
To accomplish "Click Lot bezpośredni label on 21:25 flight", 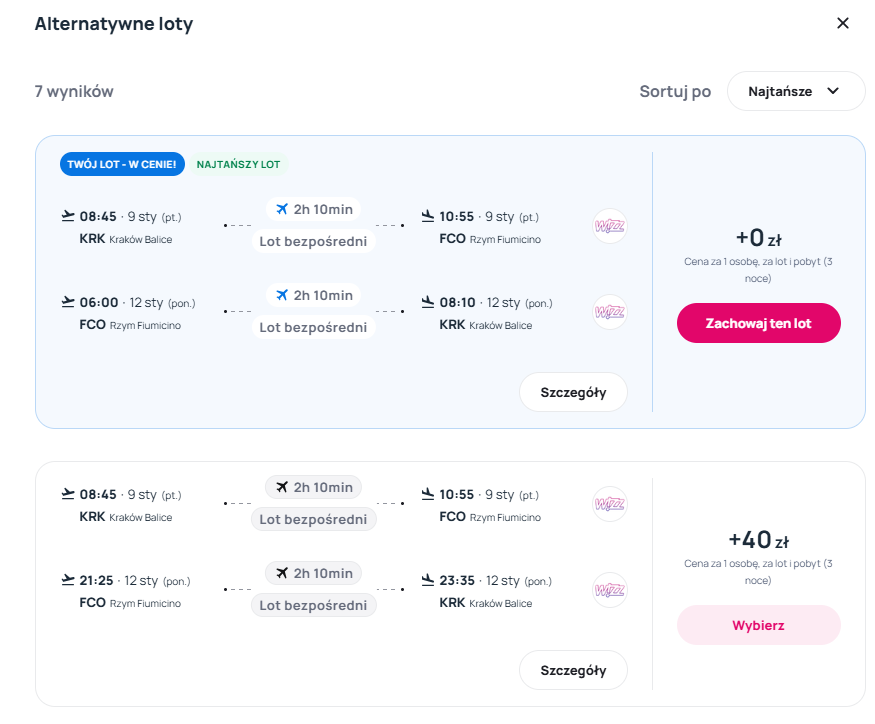I will [313, 605].
